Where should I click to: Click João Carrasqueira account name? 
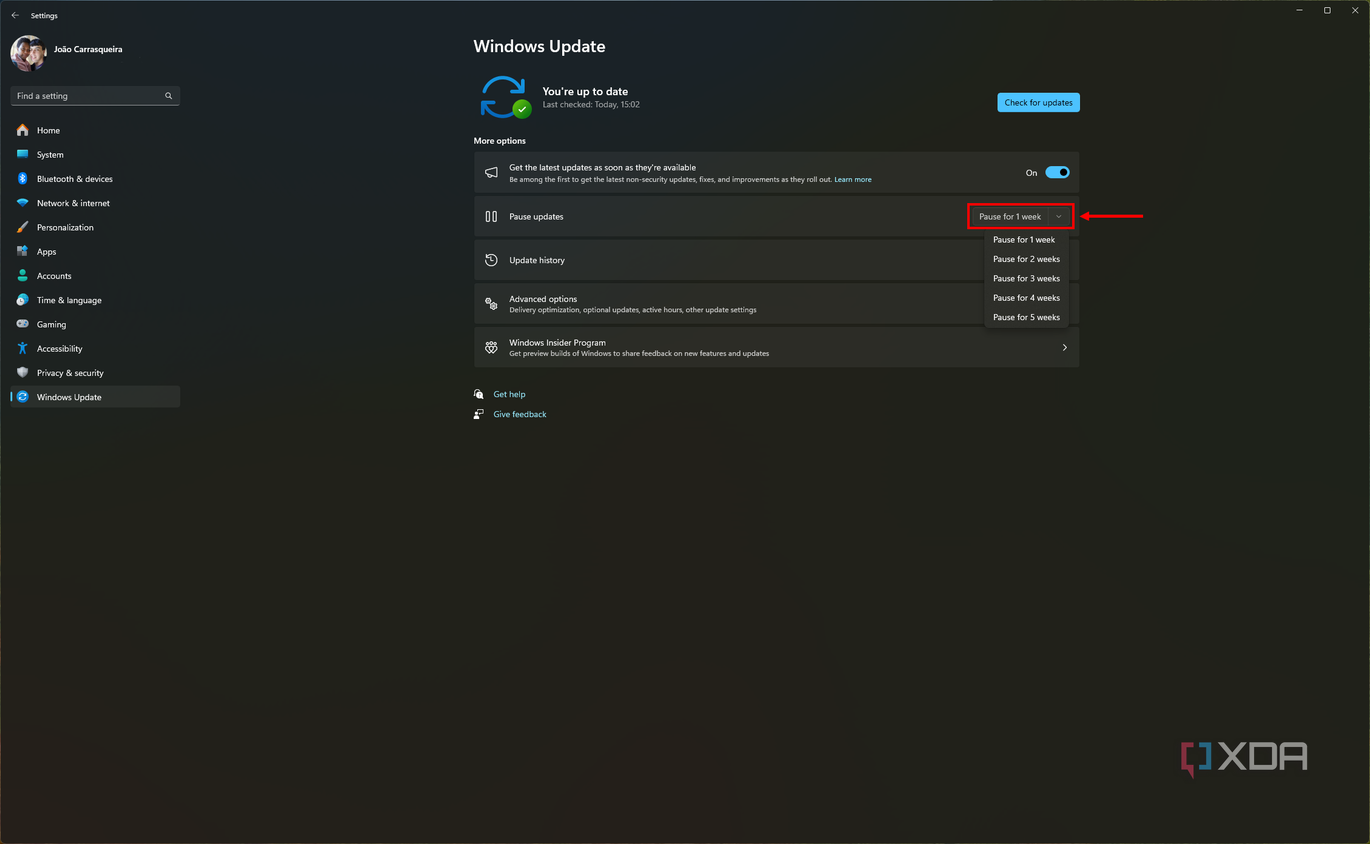(88, 49)
